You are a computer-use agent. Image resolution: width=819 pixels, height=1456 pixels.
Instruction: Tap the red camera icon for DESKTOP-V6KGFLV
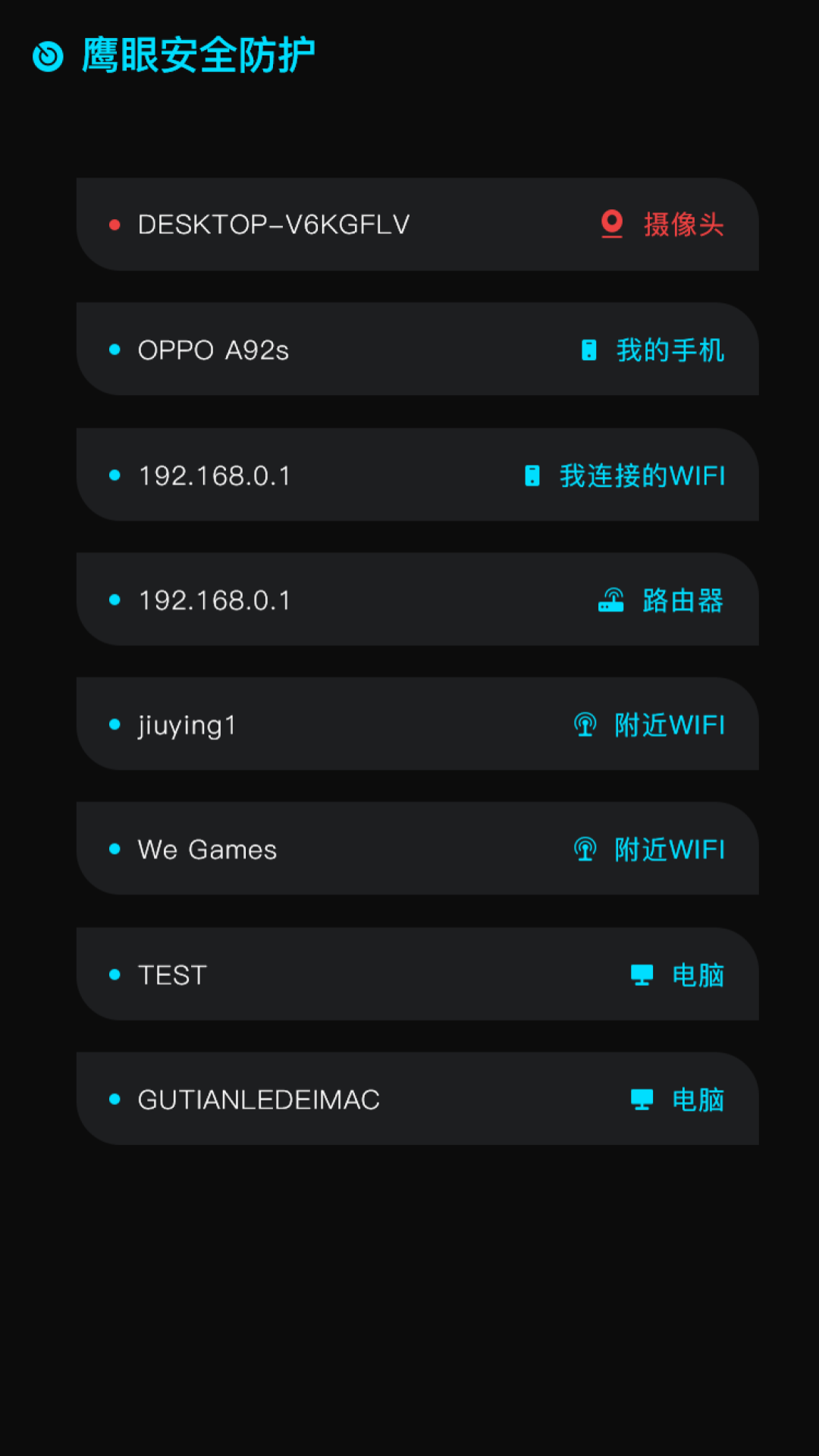click(611, 224)
